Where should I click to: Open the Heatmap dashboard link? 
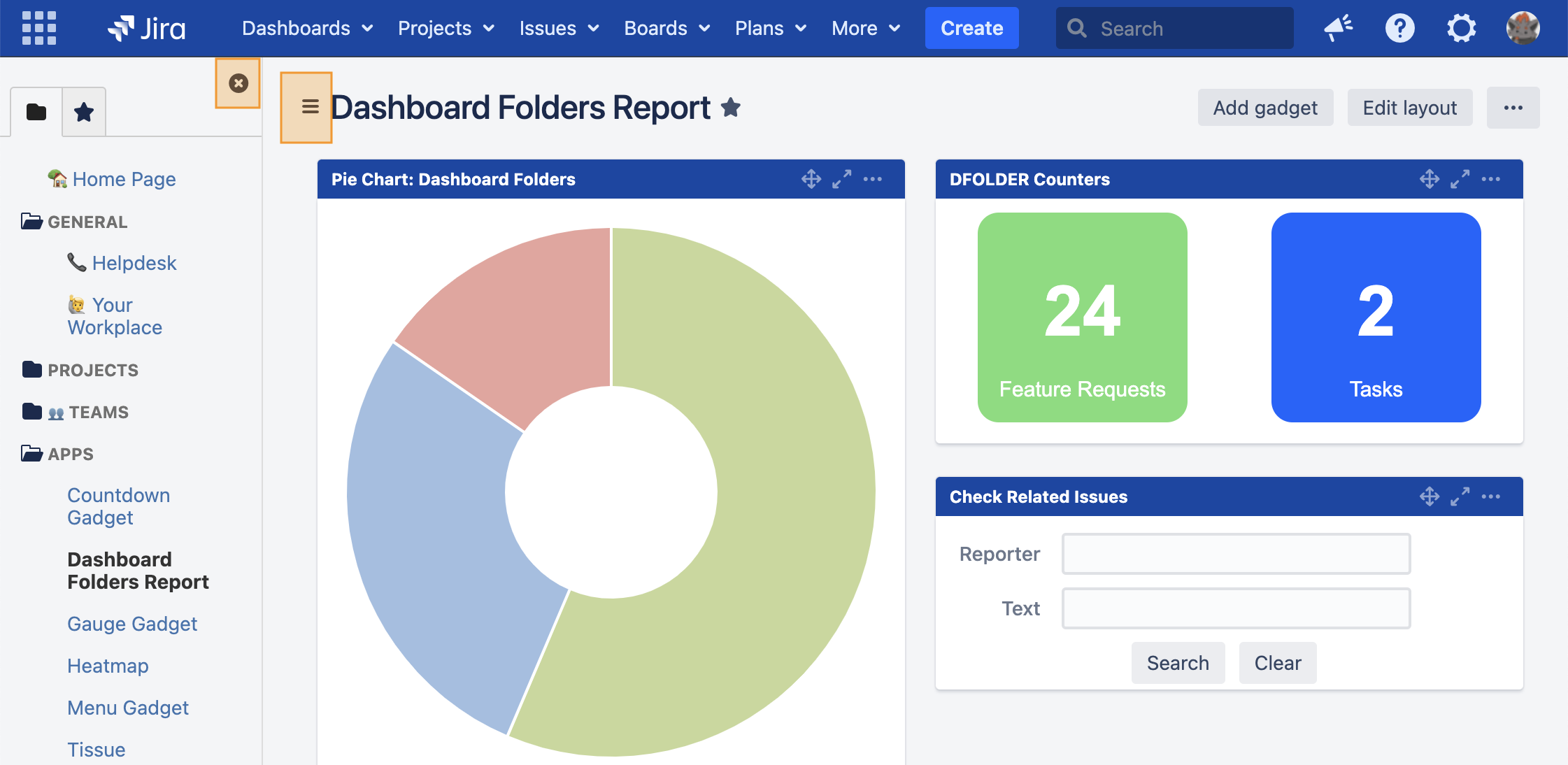pos(108,666)
